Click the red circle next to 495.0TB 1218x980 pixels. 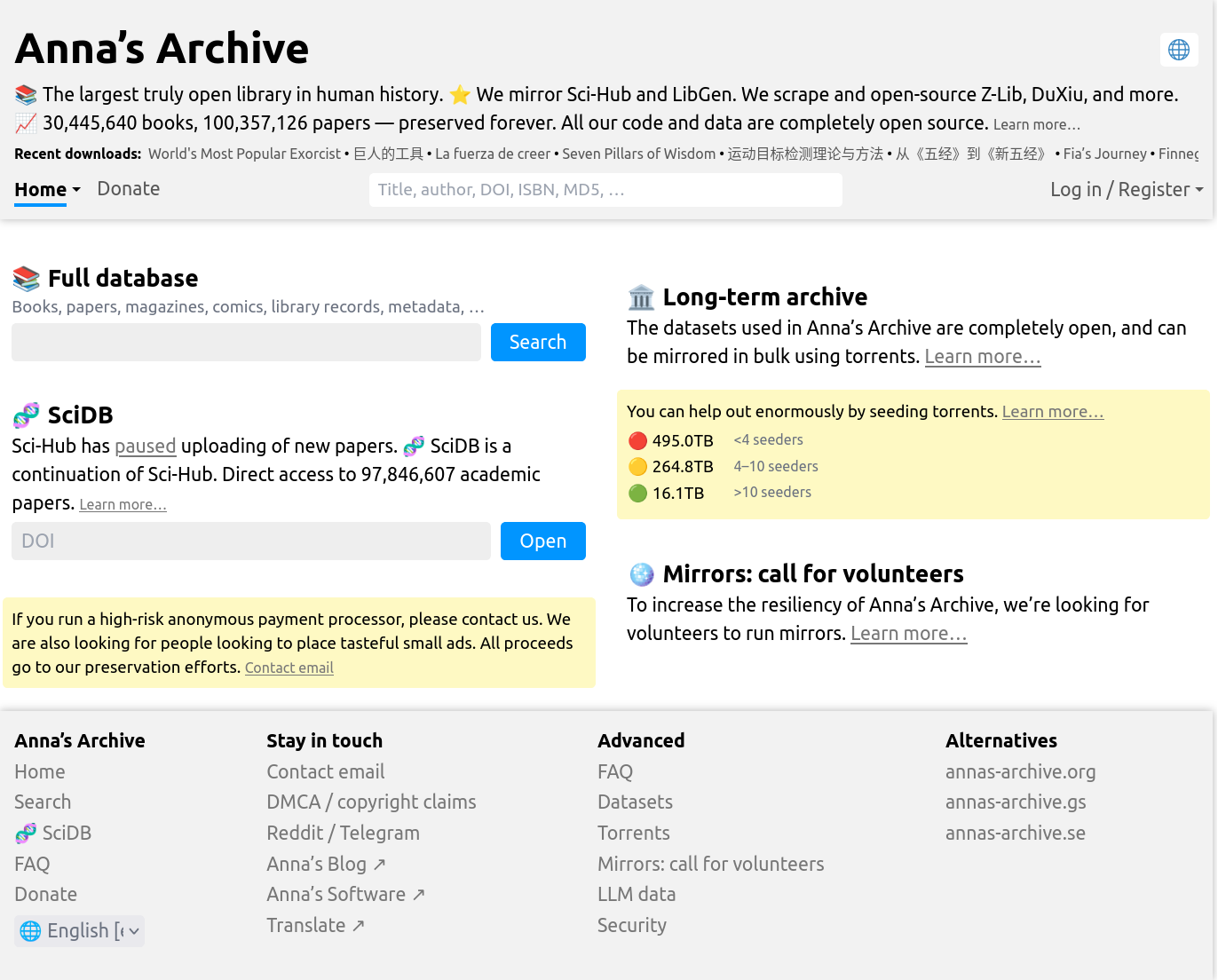637,441
